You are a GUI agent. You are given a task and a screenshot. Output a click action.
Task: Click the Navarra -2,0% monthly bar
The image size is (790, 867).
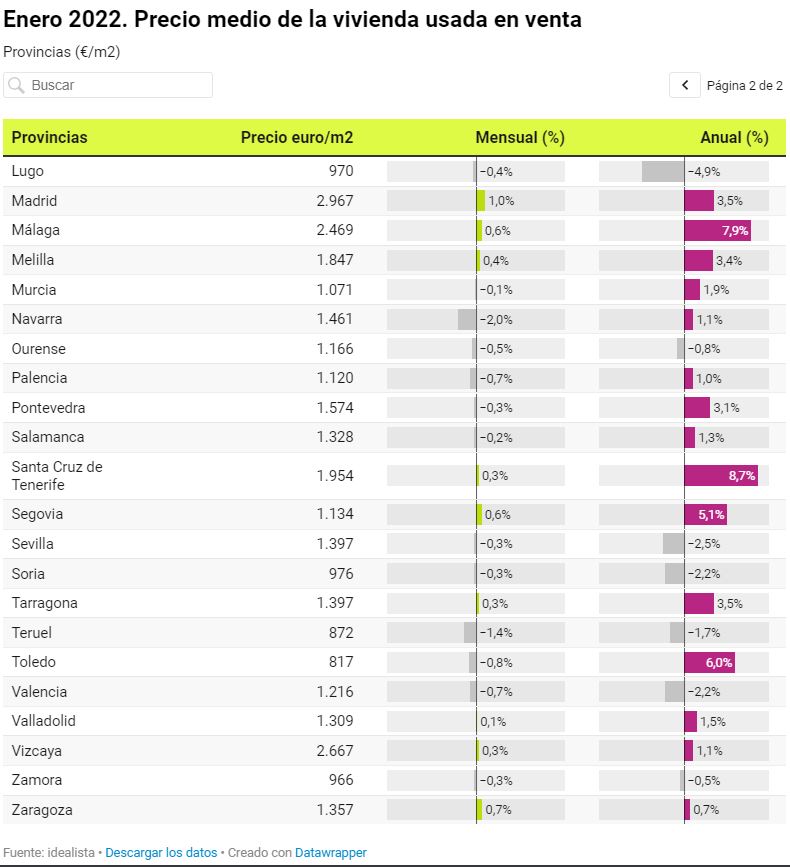tap(467, 320)
